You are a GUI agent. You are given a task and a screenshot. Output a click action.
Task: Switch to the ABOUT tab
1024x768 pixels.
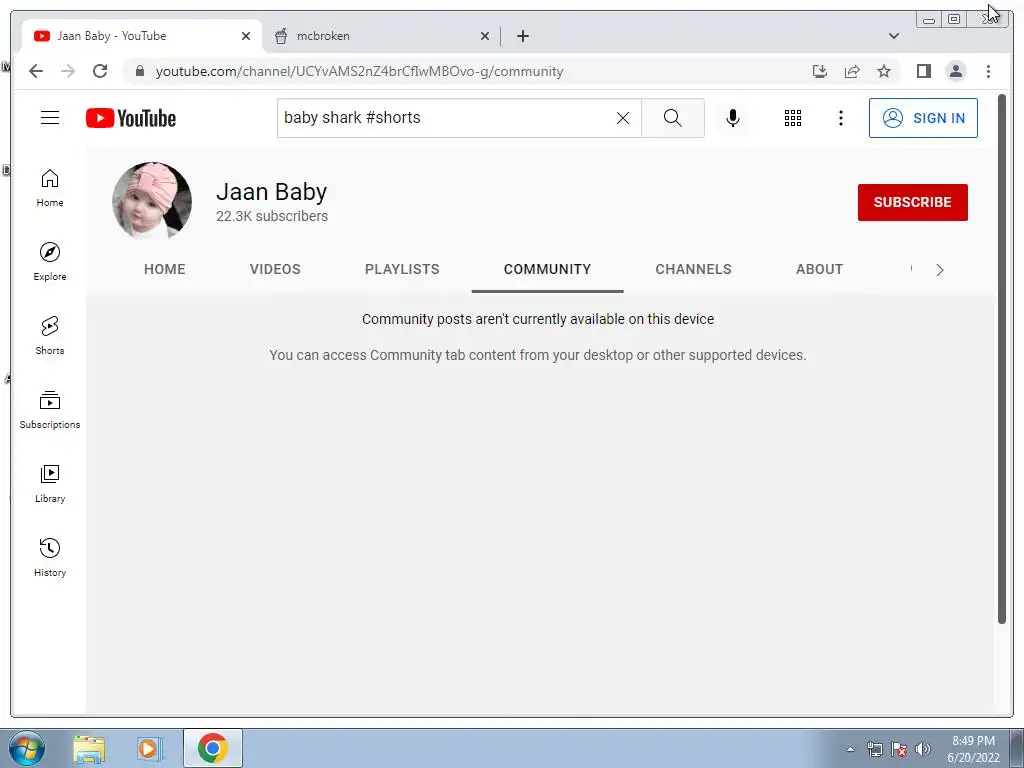coord(820,269)
